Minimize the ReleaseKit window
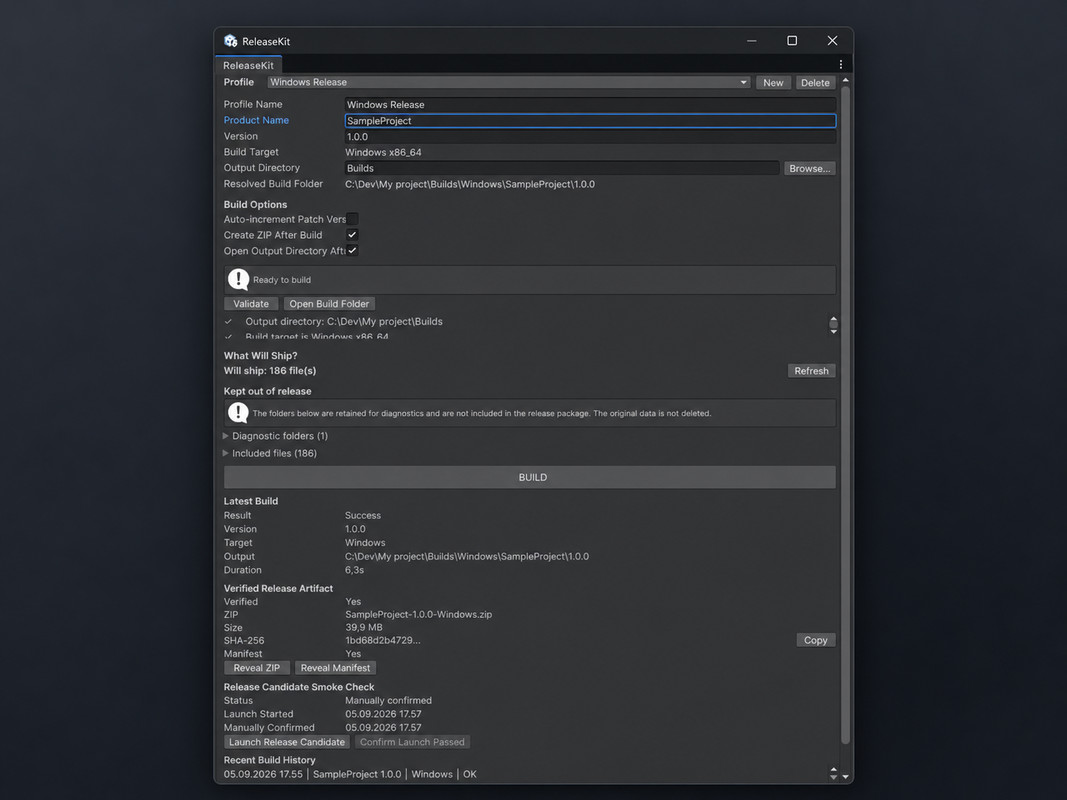Screen dimensions: 1067x800 coord(751,41)
